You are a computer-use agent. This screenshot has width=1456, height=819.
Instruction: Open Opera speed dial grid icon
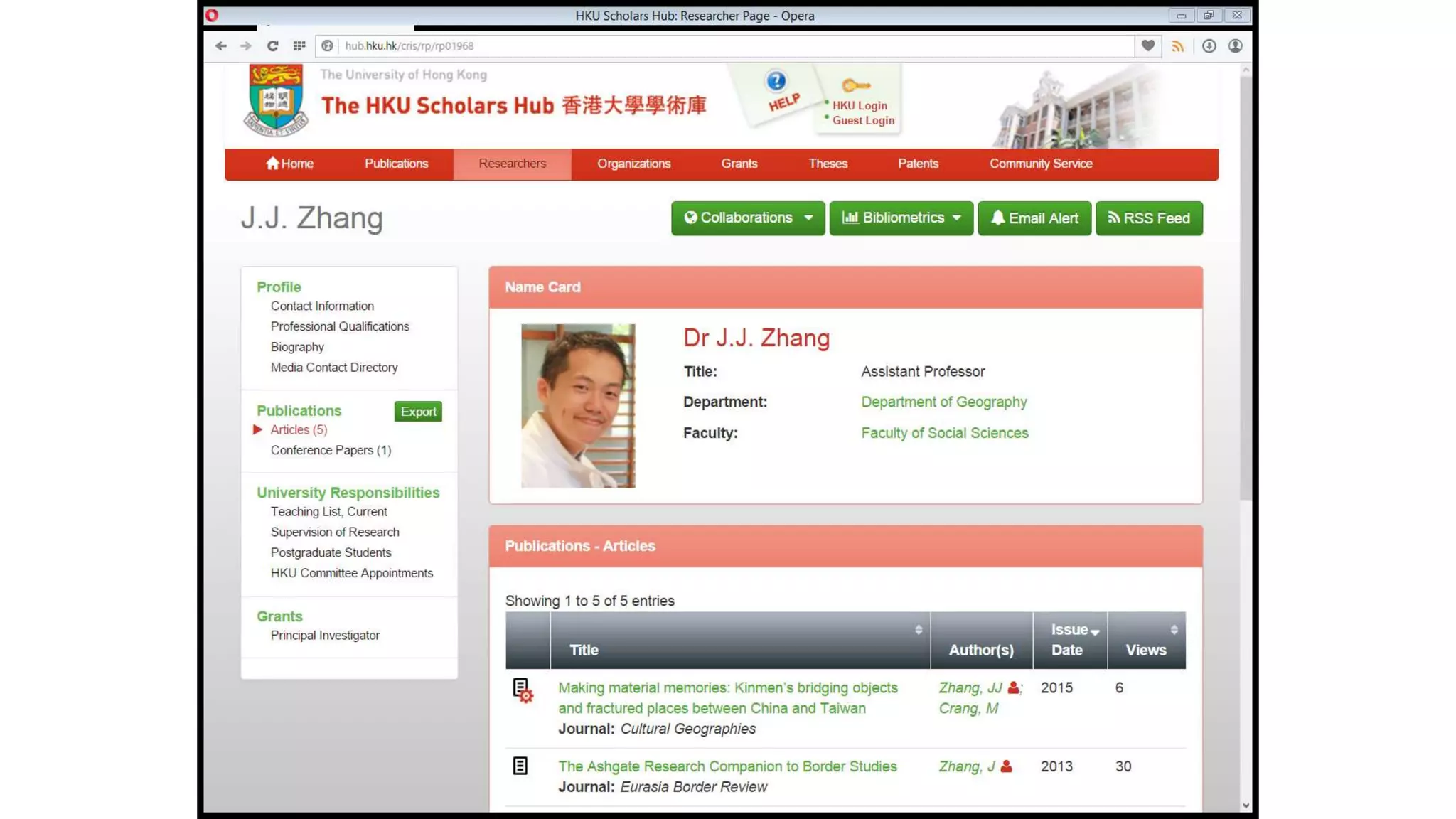point(299,45)
